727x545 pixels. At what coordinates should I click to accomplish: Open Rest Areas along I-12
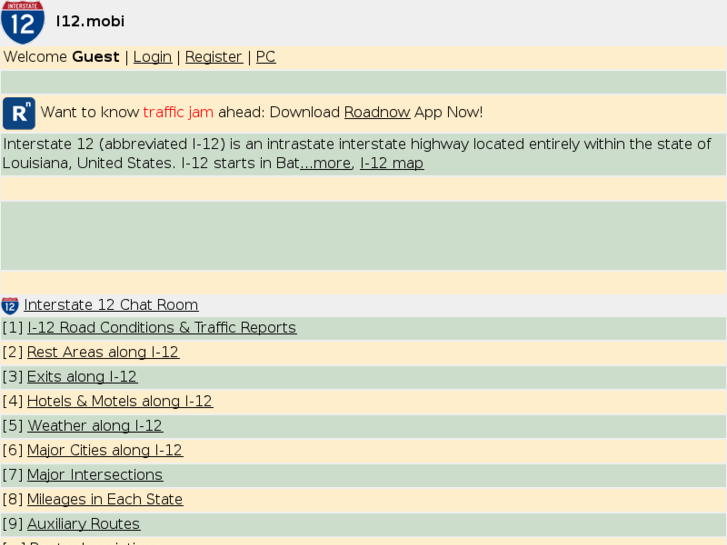[103, 352]
